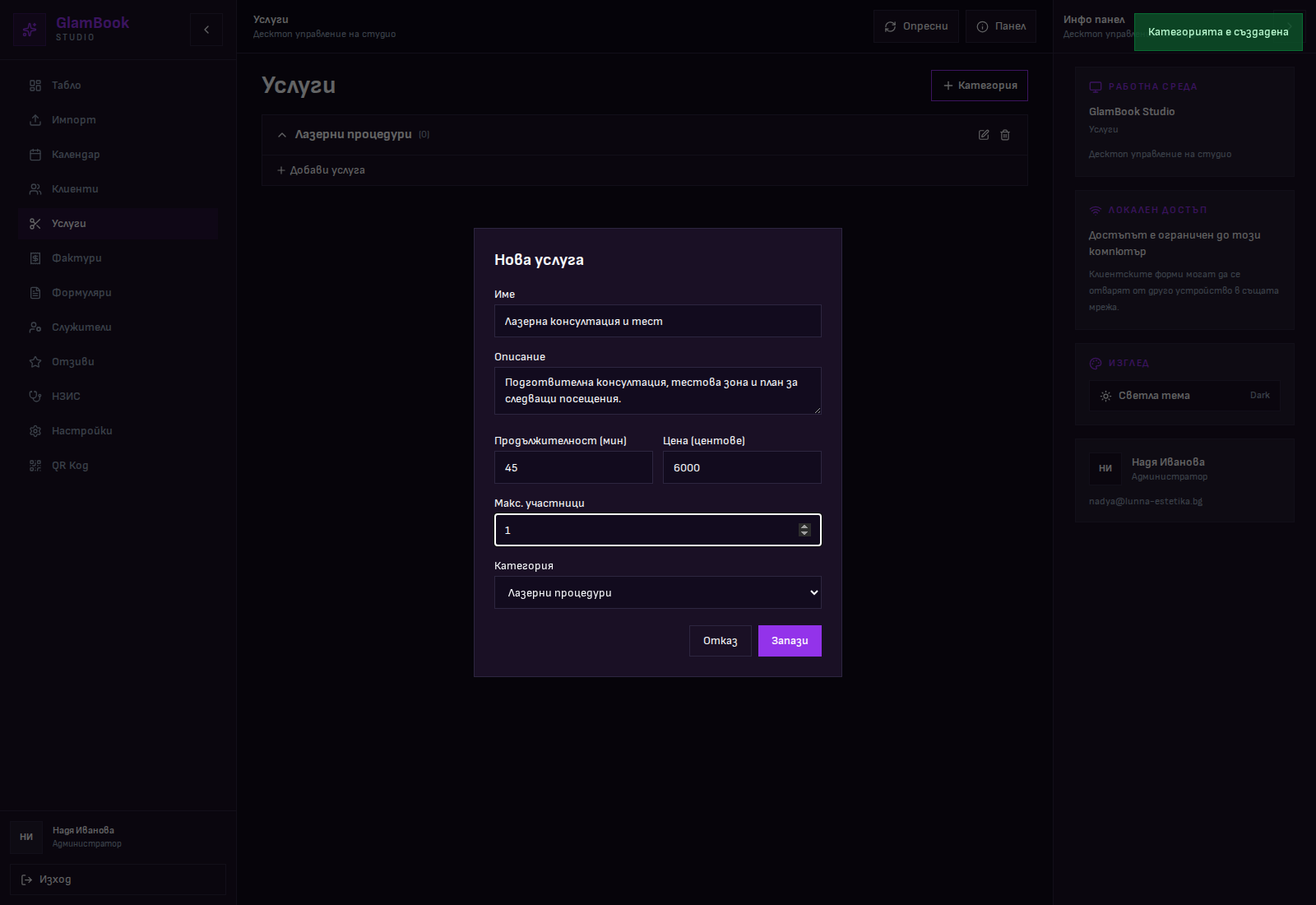Open the Категория dropdown
Image resolution: width=1316 pixels, height=905 pixels.
coord(657,592)
